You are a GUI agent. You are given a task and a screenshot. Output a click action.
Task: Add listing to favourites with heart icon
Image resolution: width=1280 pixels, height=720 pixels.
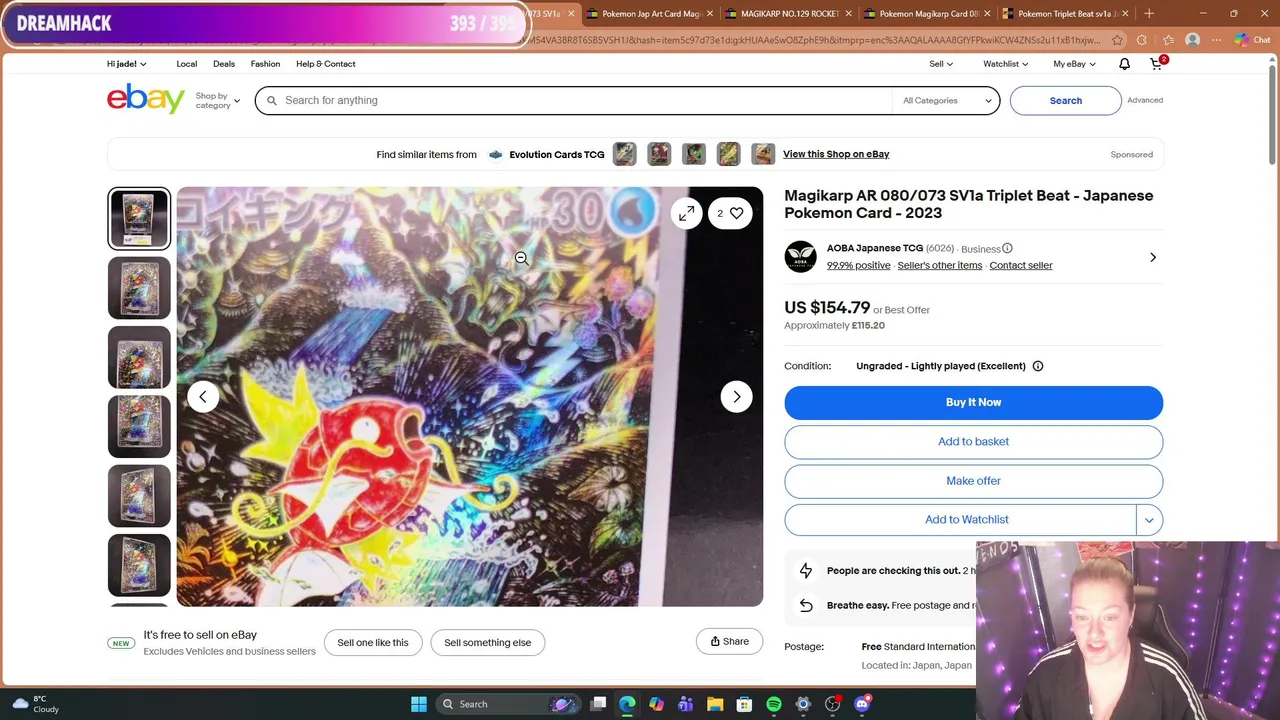(730, 213)
